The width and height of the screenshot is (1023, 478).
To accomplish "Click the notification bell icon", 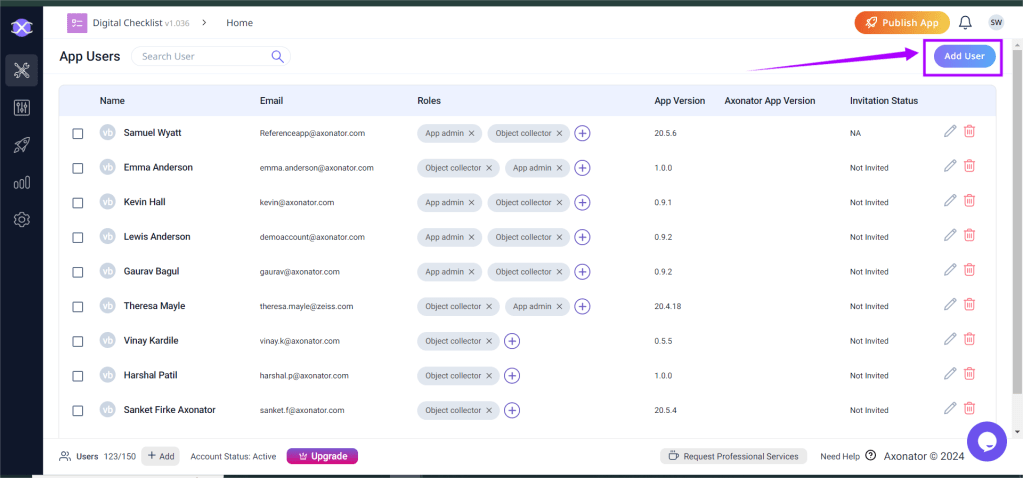I will point(965,22).
